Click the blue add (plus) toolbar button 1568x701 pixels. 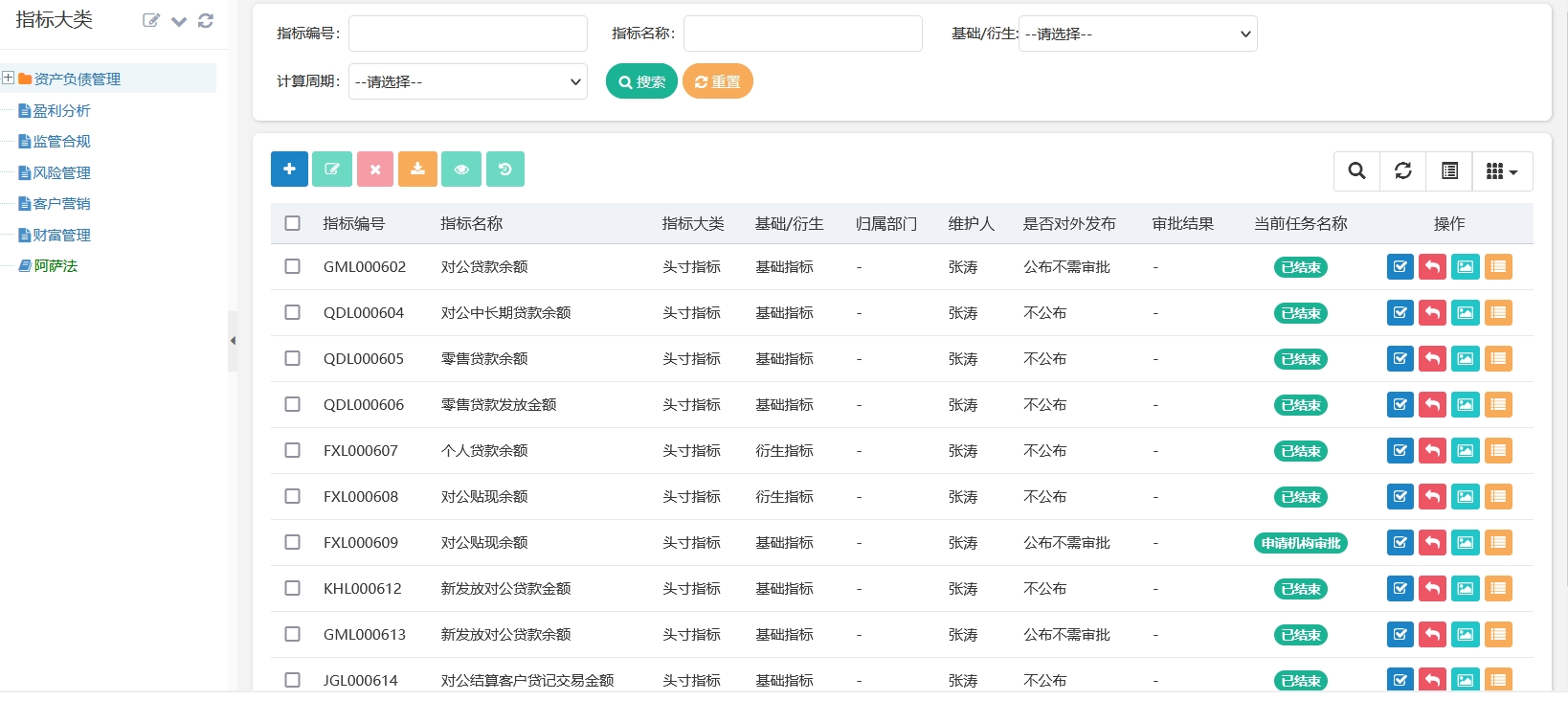point(289,170)
